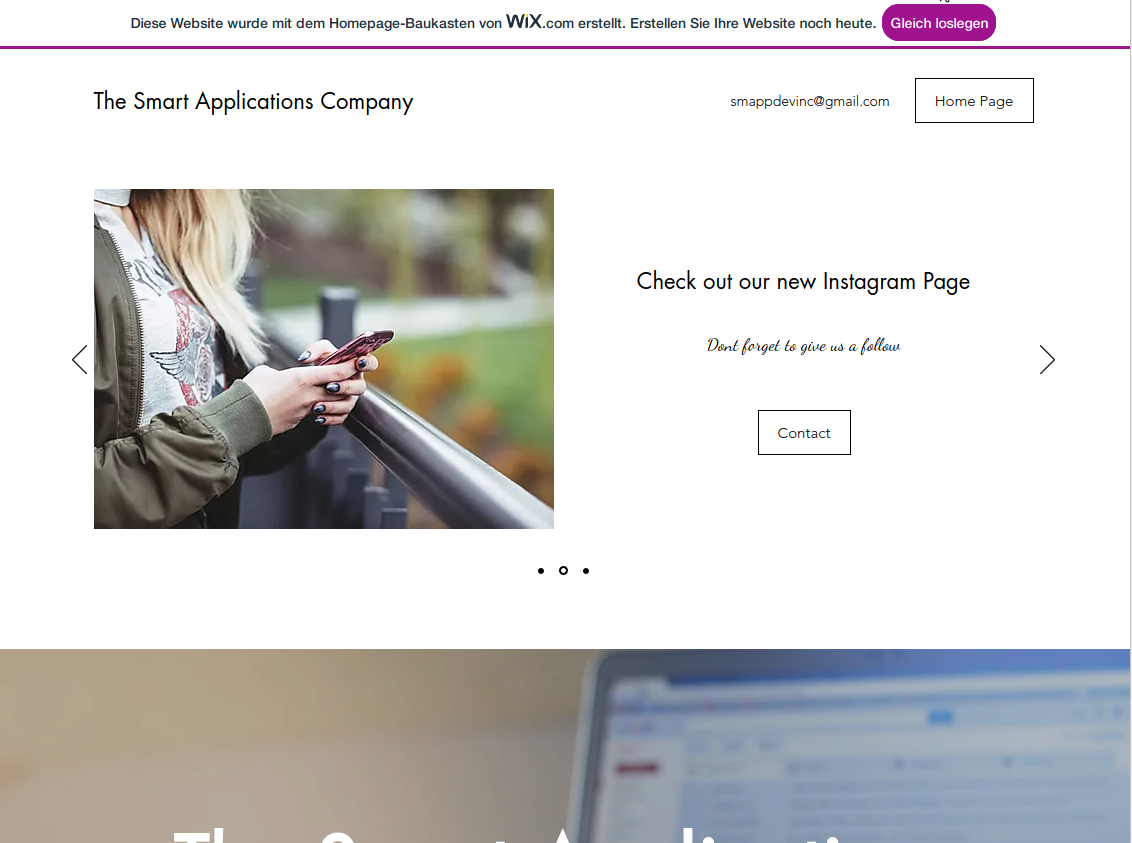Select the hollow middle slideshow dot
Viewport: 1132px width, 843px height.
pyautogui.click(x=563, y=571)
